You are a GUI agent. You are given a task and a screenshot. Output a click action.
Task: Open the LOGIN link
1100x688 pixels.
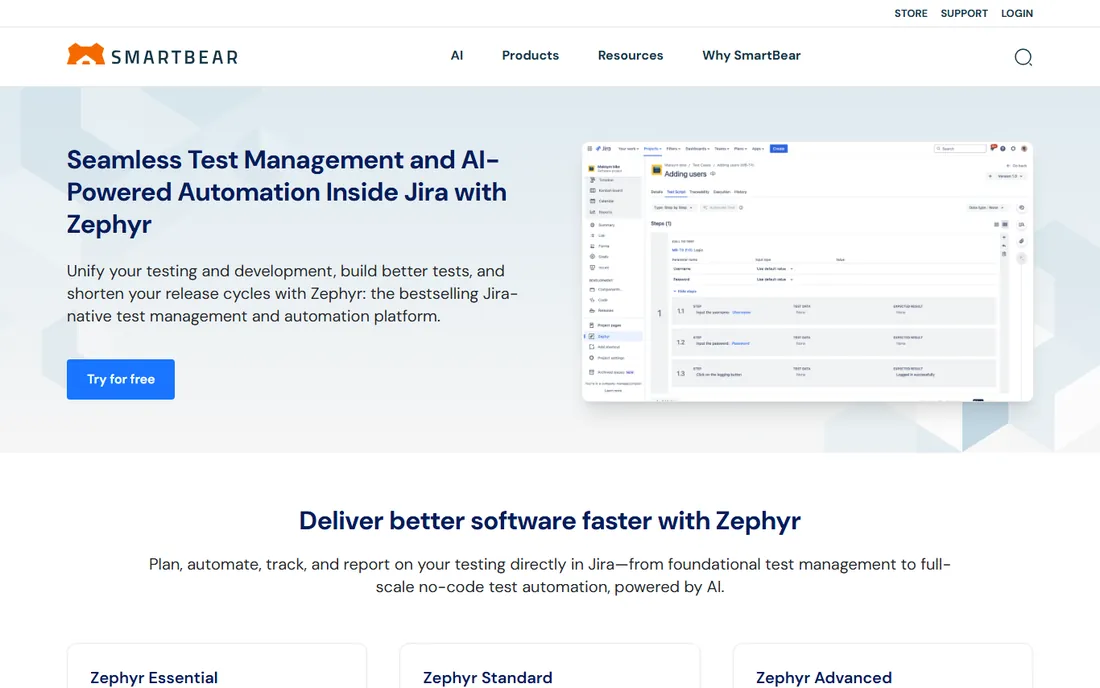click(x=1017, y=13)
